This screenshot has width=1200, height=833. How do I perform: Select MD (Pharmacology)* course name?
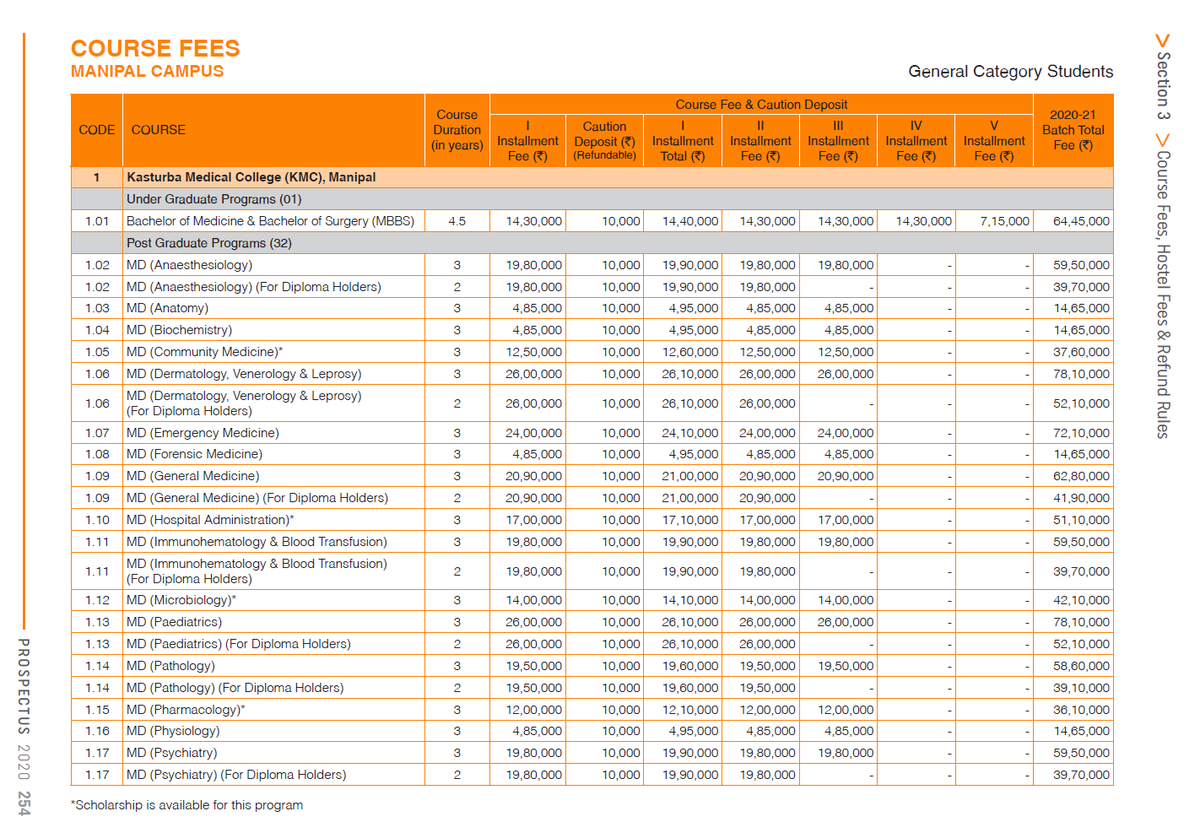coord(185,710)
